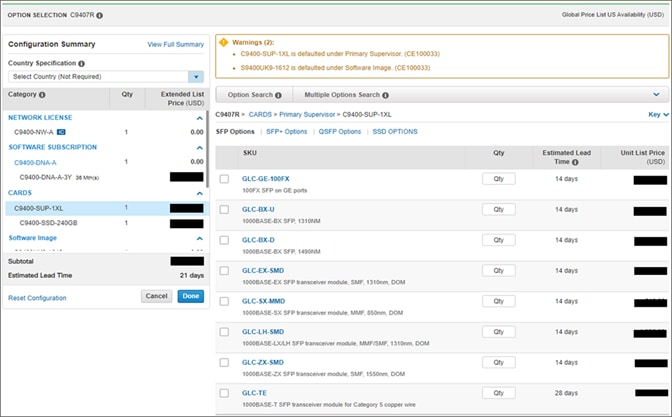Click Qty field for GLC-EX-SMD
The height and width of the screenshot is (417, 672).
(x=499, y=270)
